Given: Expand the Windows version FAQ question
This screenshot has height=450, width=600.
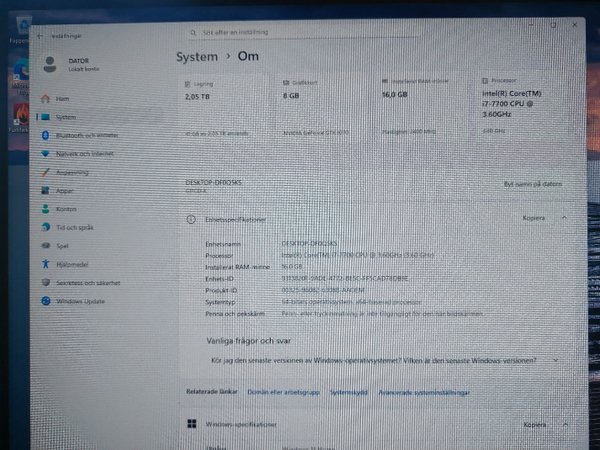Looking at the screenshot, I should pyautogui.click(x=555, y=359).
